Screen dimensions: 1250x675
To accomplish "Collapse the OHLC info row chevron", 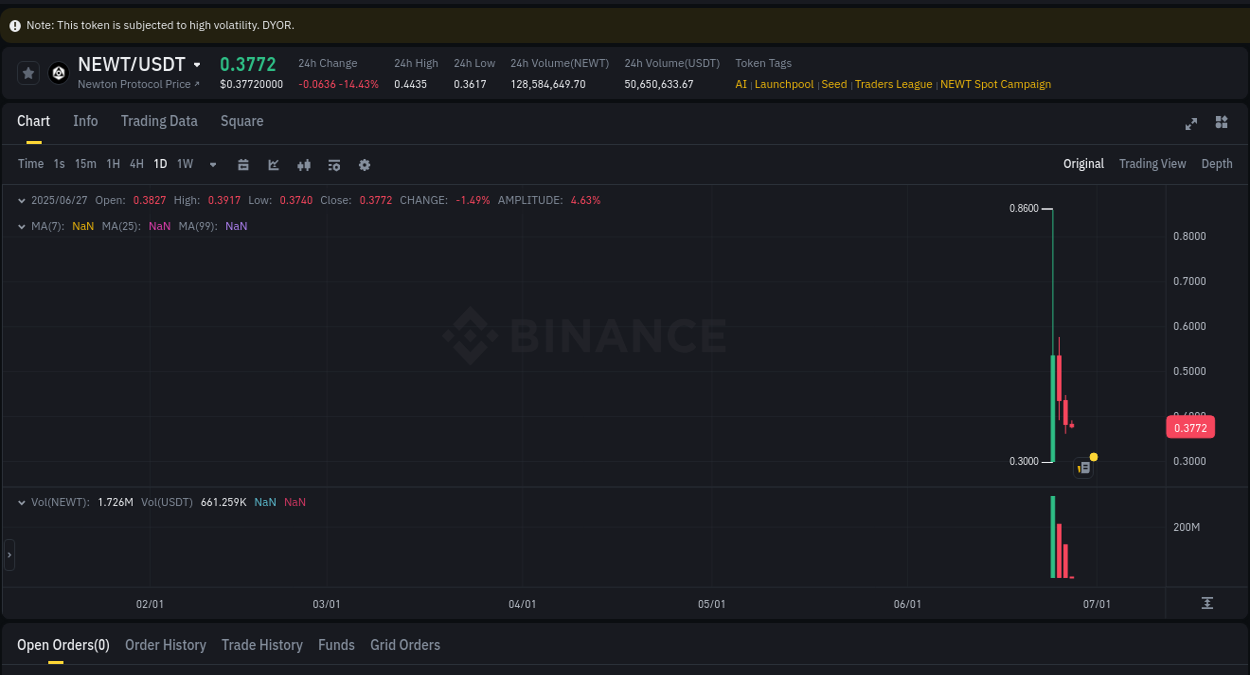I will [x=20, y=200].
